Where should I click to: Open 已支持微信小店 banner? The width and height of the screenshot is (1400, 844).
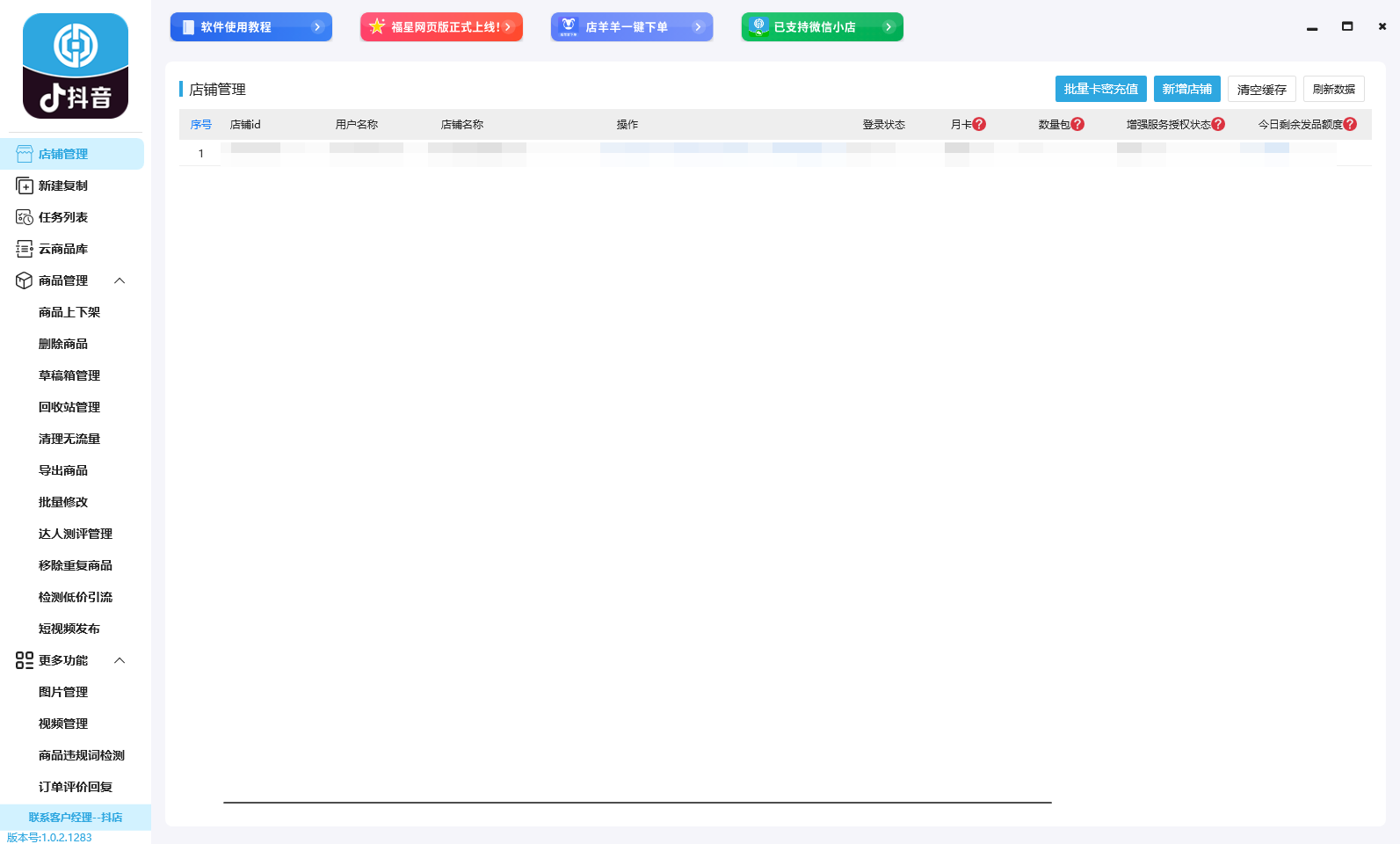tap(823, 27)
